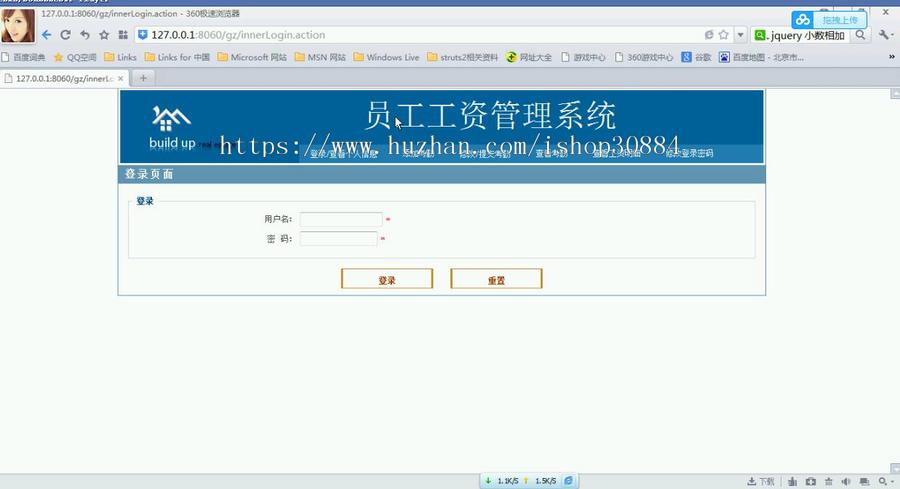Click the search magnifier icon

coord(861,35)
